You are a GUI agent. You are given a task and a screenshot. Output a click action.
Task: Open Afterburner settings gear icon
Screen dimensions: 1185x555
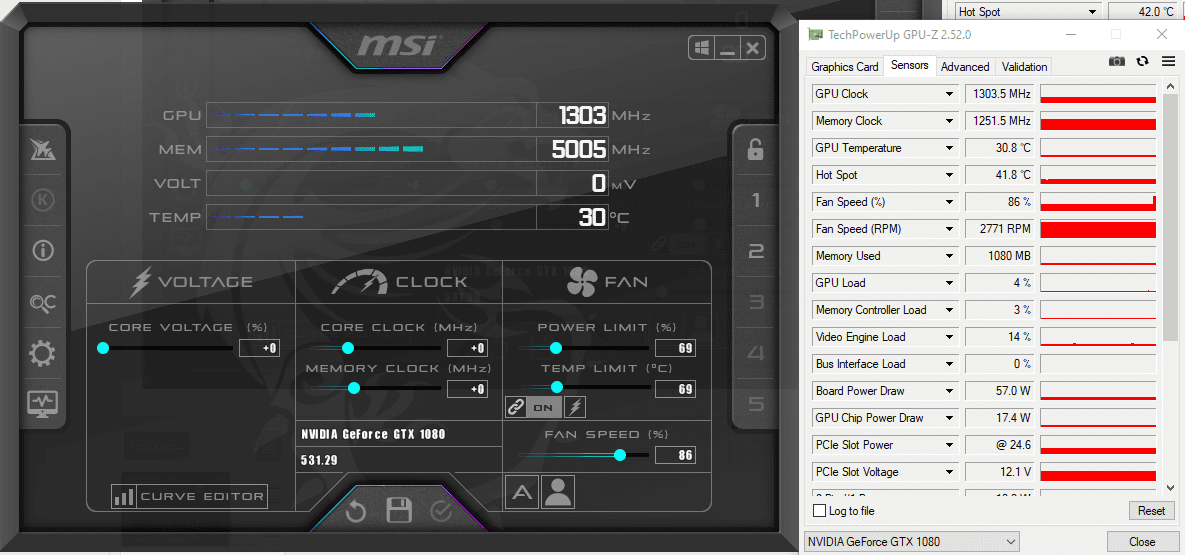[x=42, y=353]
